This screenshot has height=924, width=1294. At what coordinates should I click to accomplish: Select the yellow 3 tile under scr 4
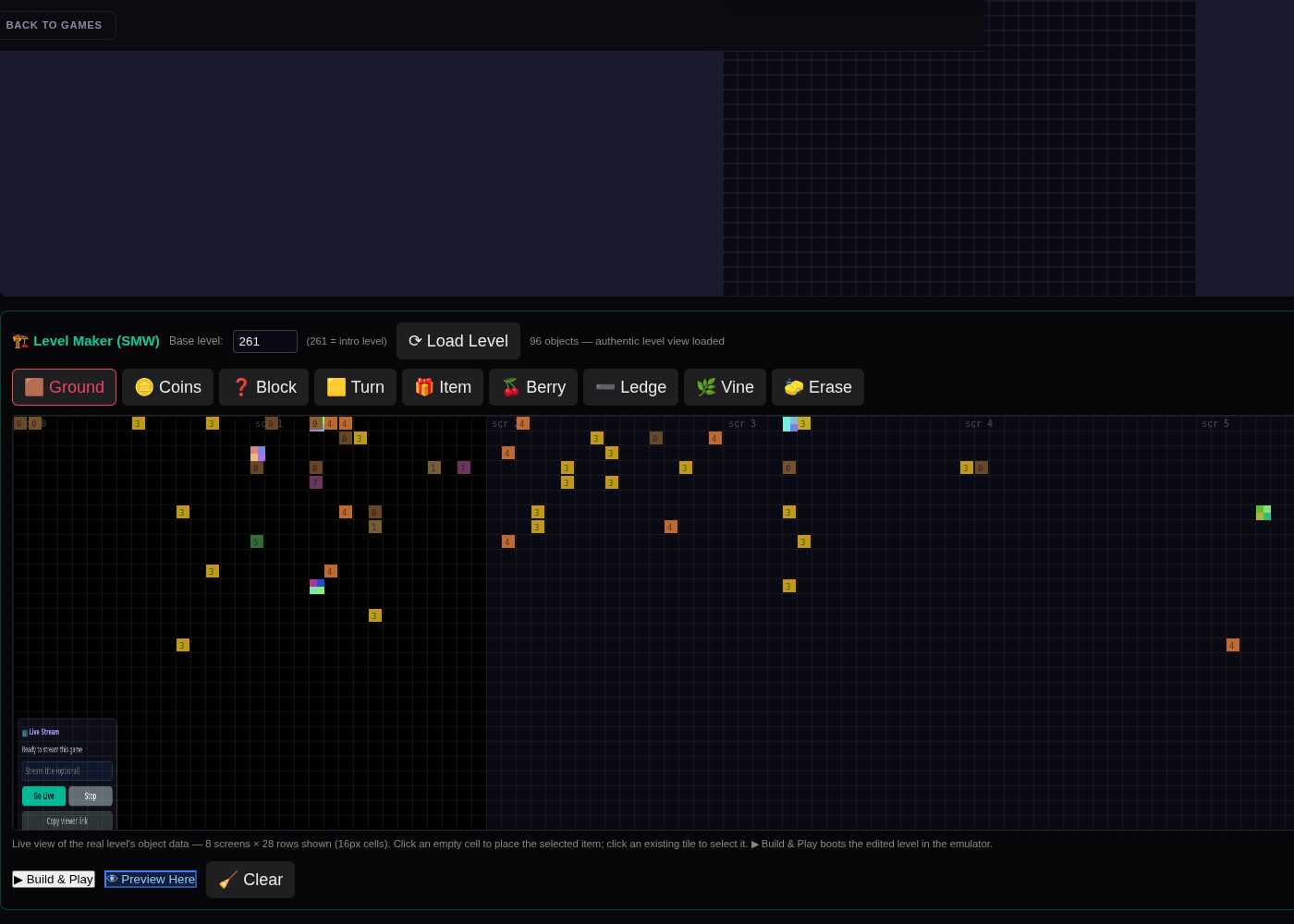[x=967, y=468]
